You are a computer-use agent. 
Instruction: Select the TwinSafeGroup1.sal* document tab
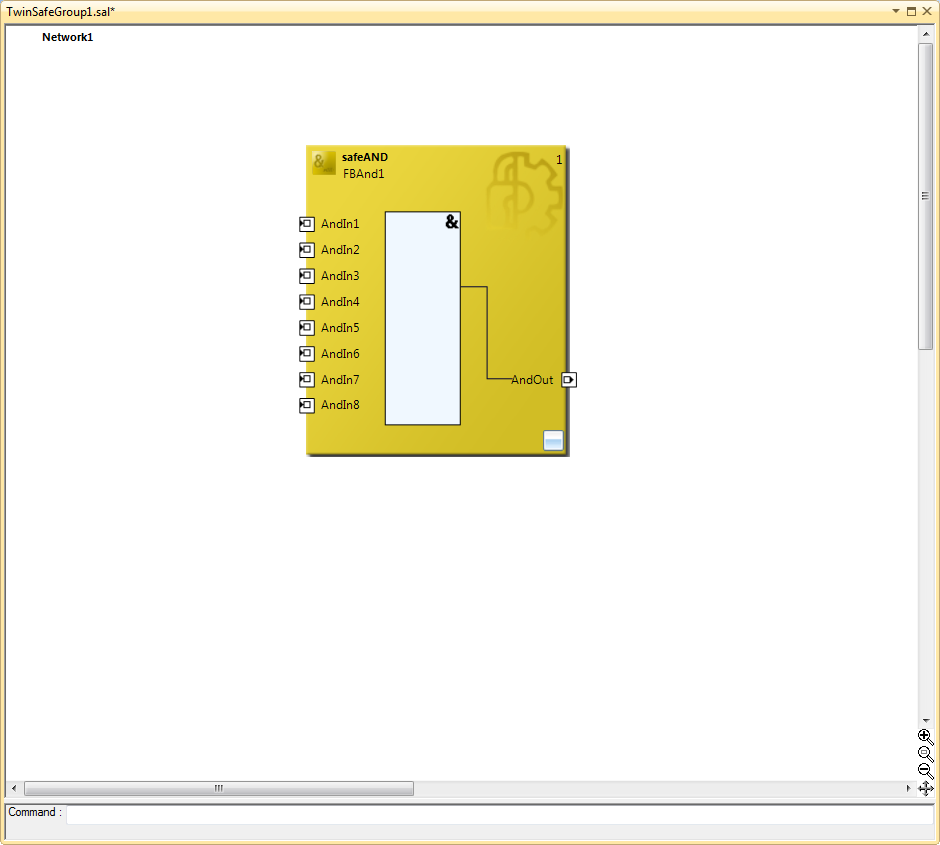[61, 12]
